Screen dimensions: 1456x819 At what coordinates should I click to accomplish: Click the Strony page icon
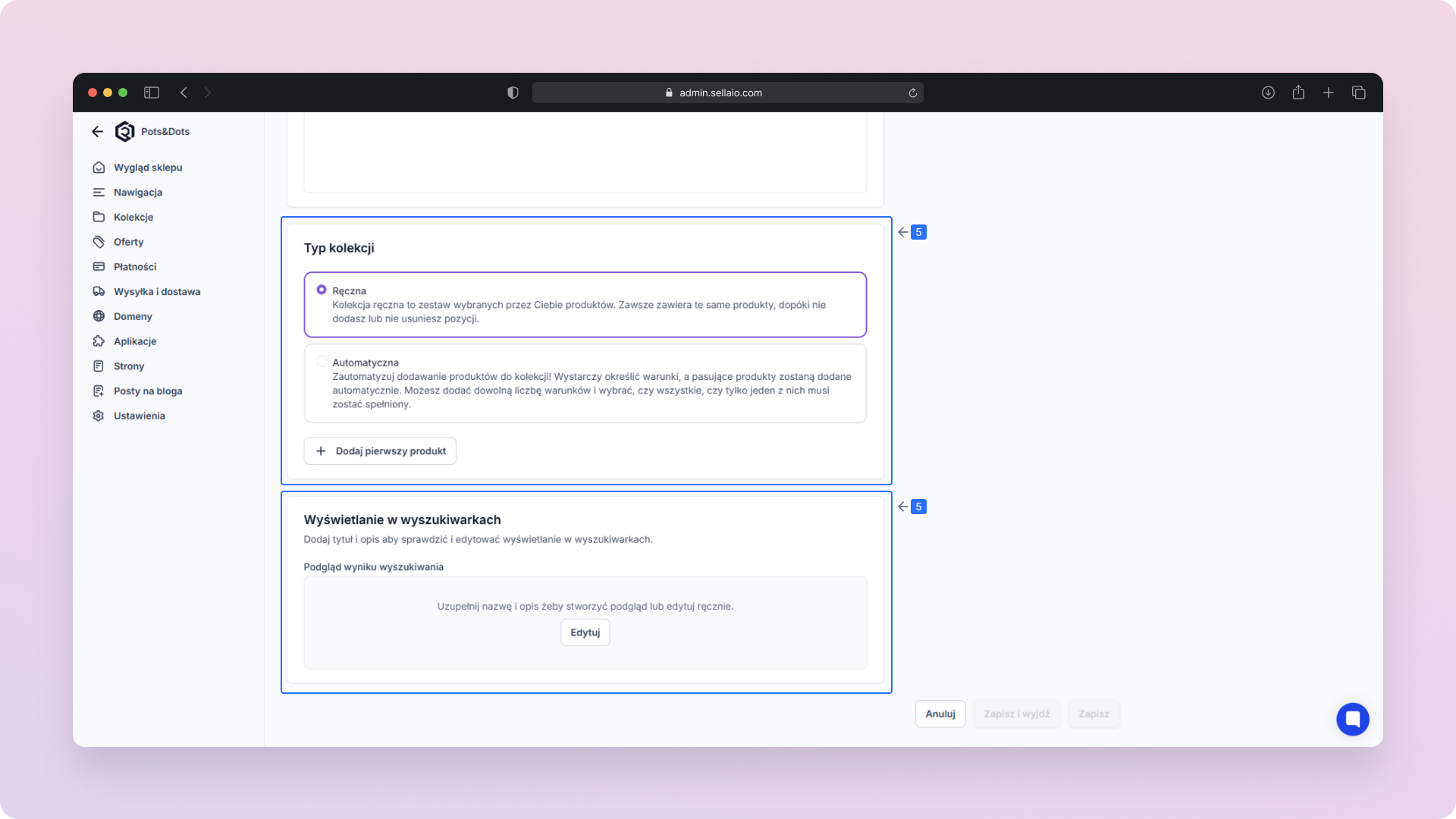coord(99,366)
